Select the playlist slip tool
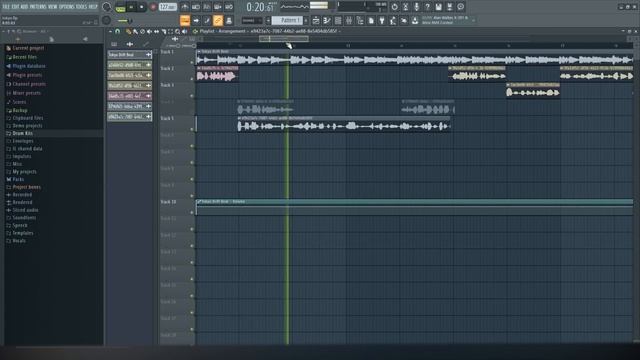This screenshot has width=640, height=360. pos(156,31)
